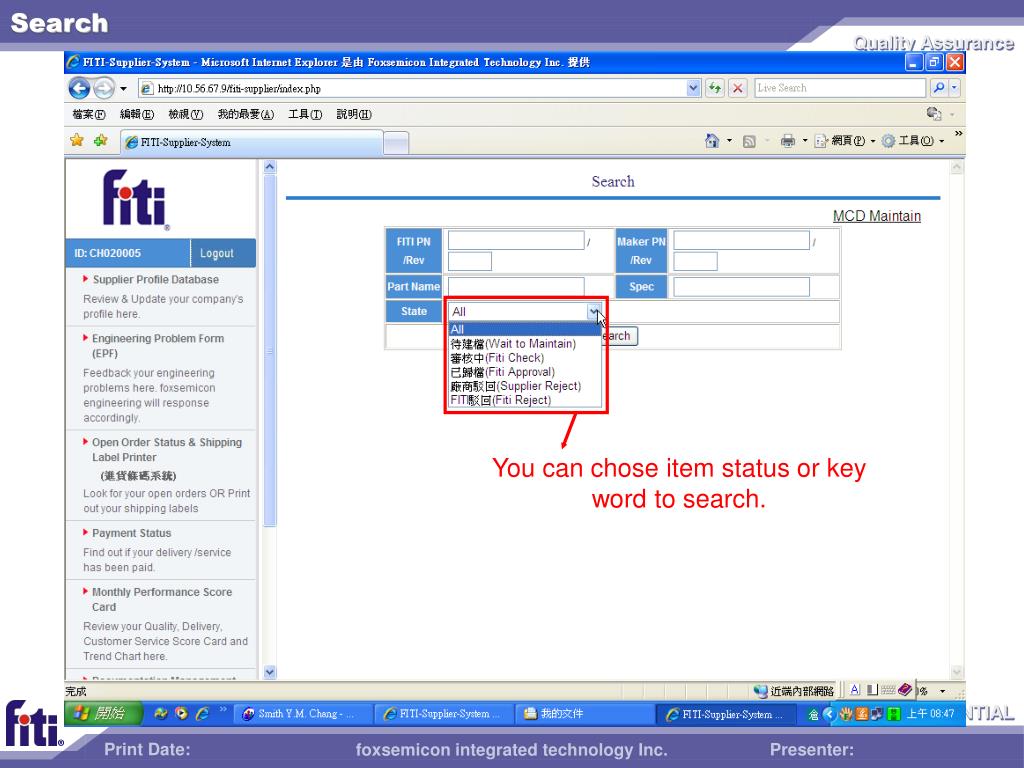1024x768 pixels.
Task: Open the 編輯(E) menu
Action: pyautogui.click(x=137, y=114)
